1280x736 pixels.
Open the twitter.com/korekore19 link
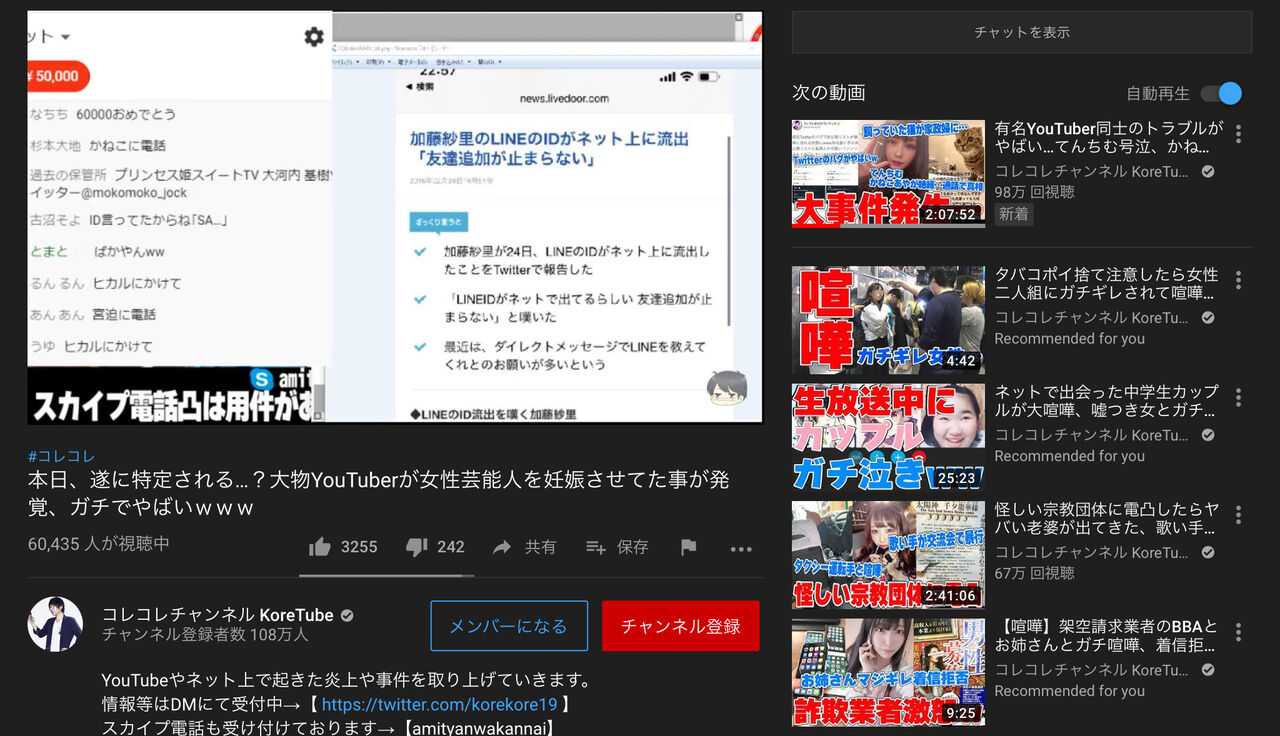click(439, 704)
